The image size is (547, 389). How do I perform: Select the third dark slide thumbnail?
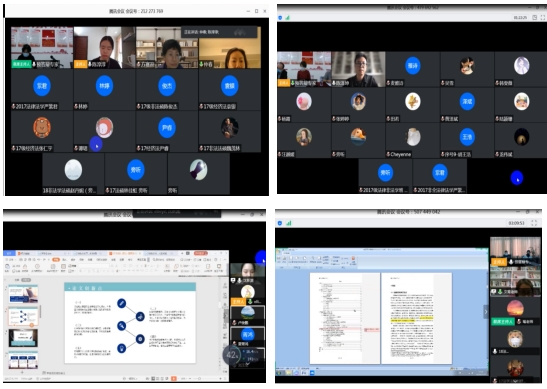click(x=23, y=338)
